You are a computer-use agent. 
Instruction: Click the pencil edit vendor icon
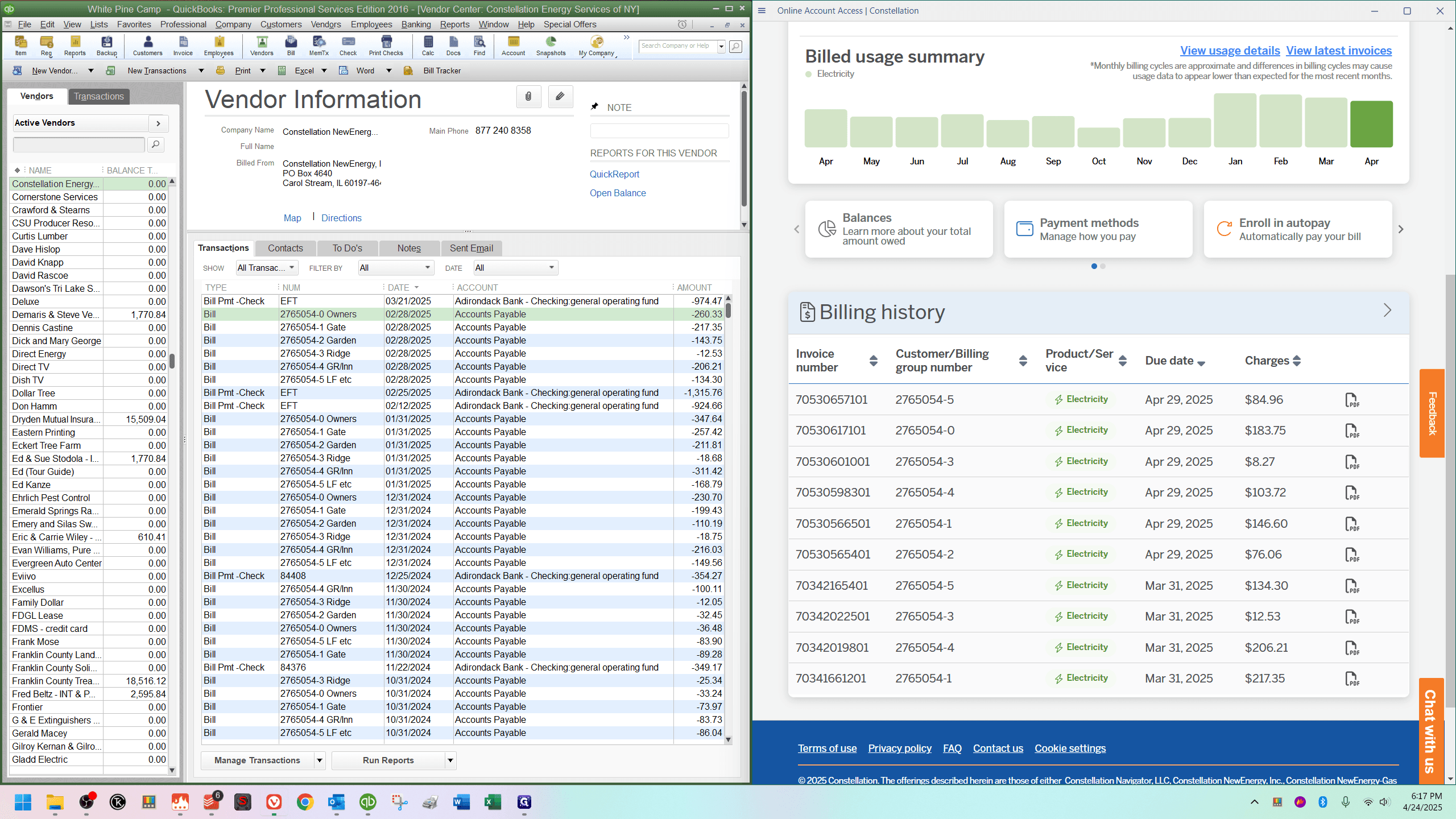pos(560,97)
